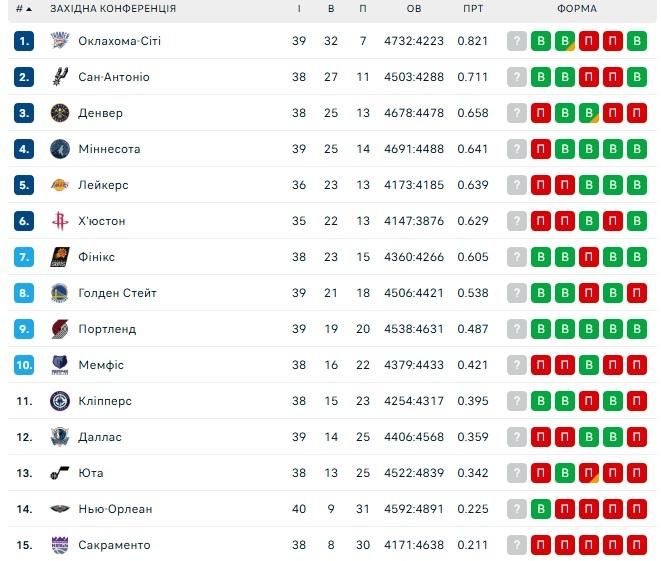Click the rank 10 badge for Мемфіс

[x=24, y=365]
